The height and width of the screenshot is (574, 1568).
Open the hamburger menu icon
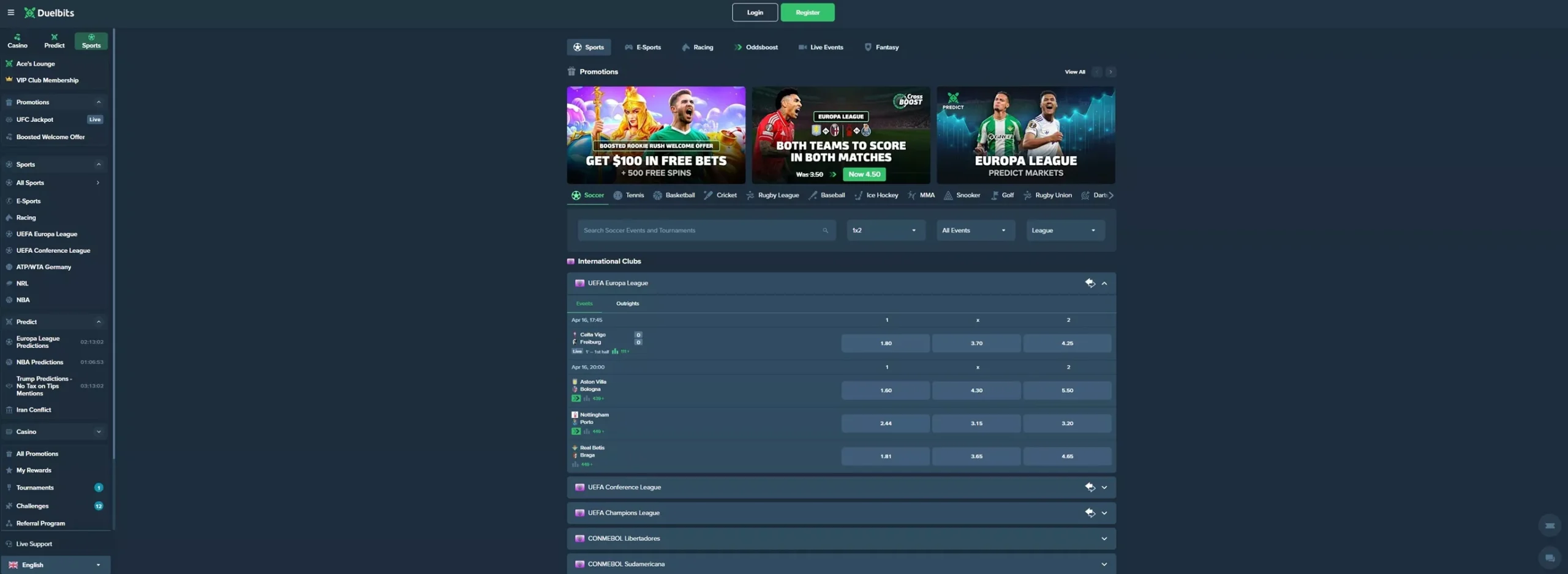pos(10,12)
